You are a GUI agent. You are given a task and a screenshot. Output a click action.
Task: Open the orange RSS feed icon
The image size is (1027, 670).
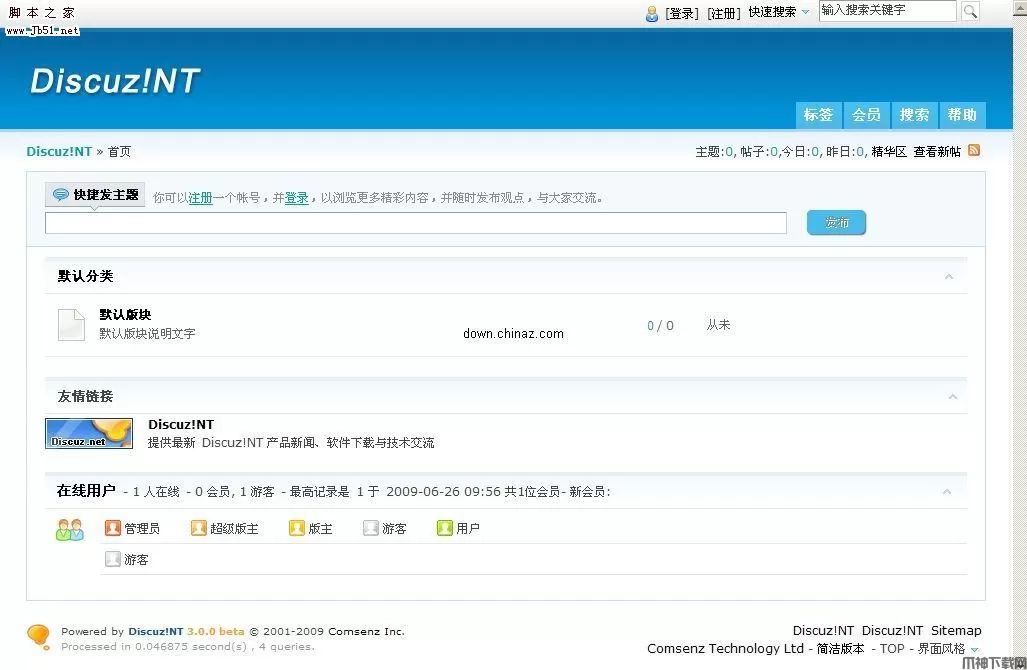[974, 150]
